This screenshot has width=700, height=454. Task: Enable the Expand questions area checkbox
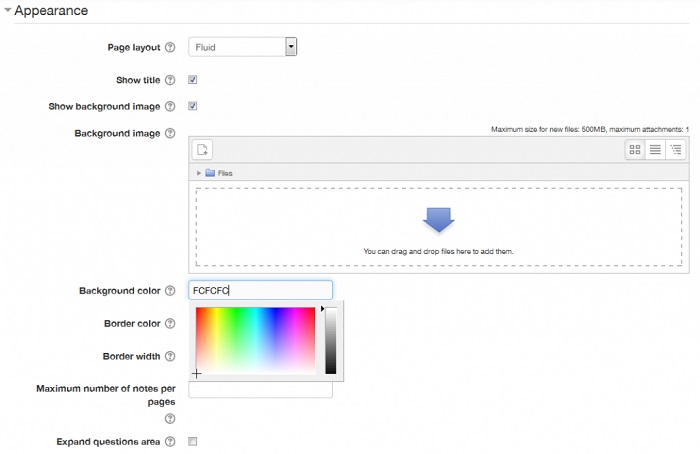tap(193, 441)
